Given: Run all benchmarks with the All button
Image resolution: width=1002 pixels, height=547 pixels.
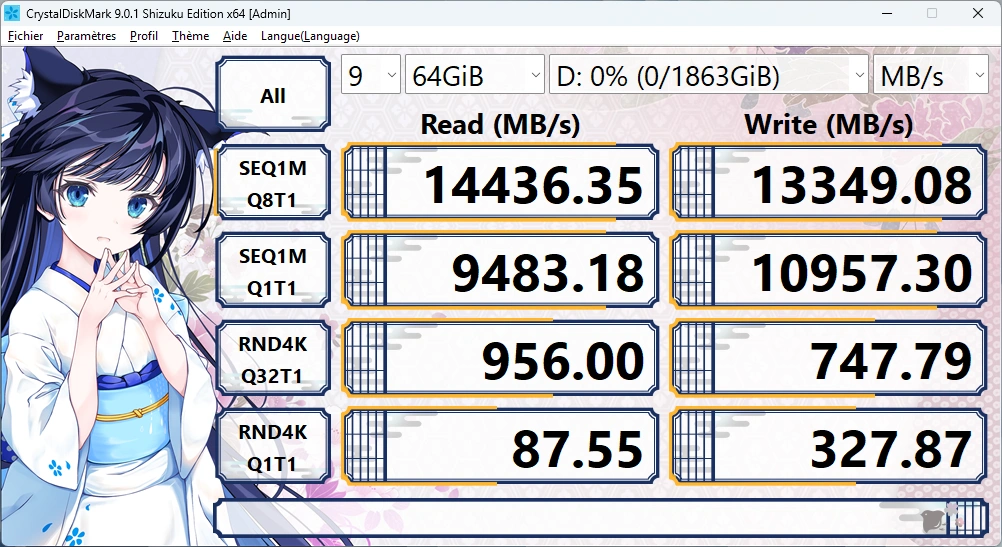Looking at the screenshot, I should click(273, 94).
